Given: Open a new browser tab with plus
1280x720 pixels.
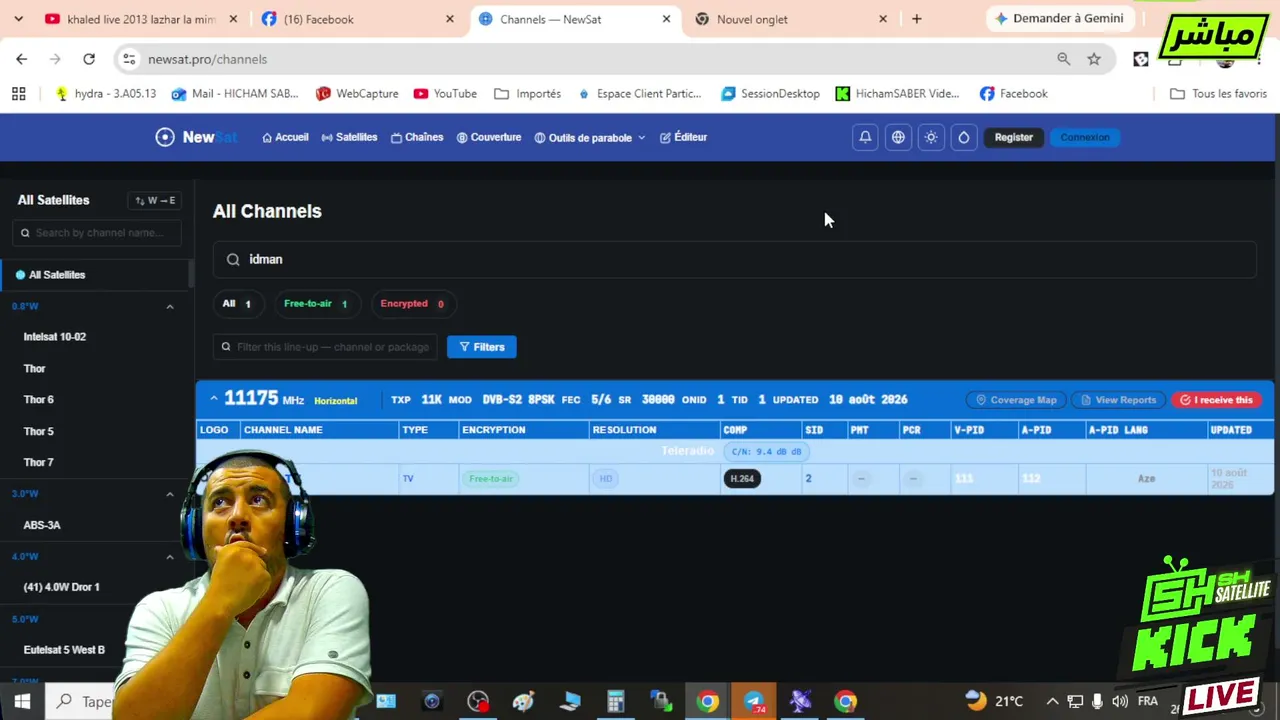Looking at the screenshot, I should point(916,19).
